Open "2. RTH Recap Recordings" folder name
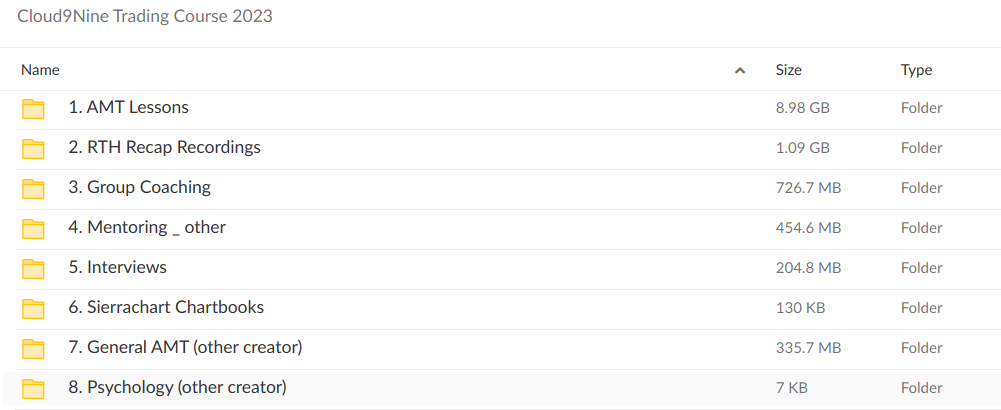 tap(164, 147)
